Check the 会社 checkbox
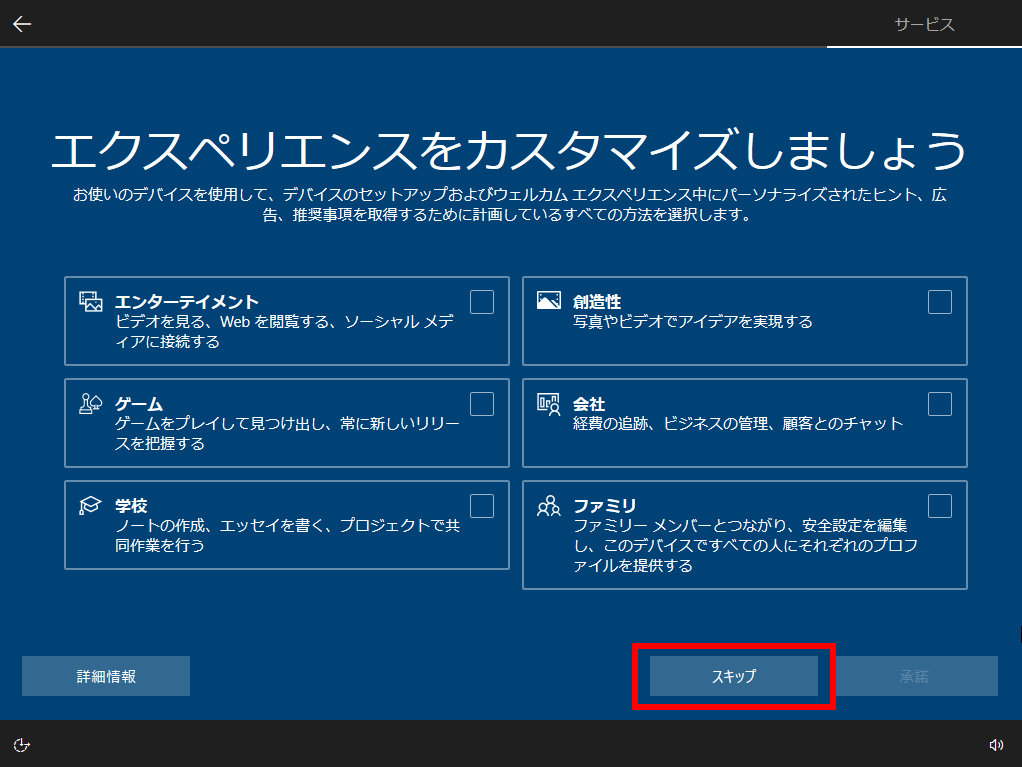This screenshot has height=767, width=1022. click(940, 404)
